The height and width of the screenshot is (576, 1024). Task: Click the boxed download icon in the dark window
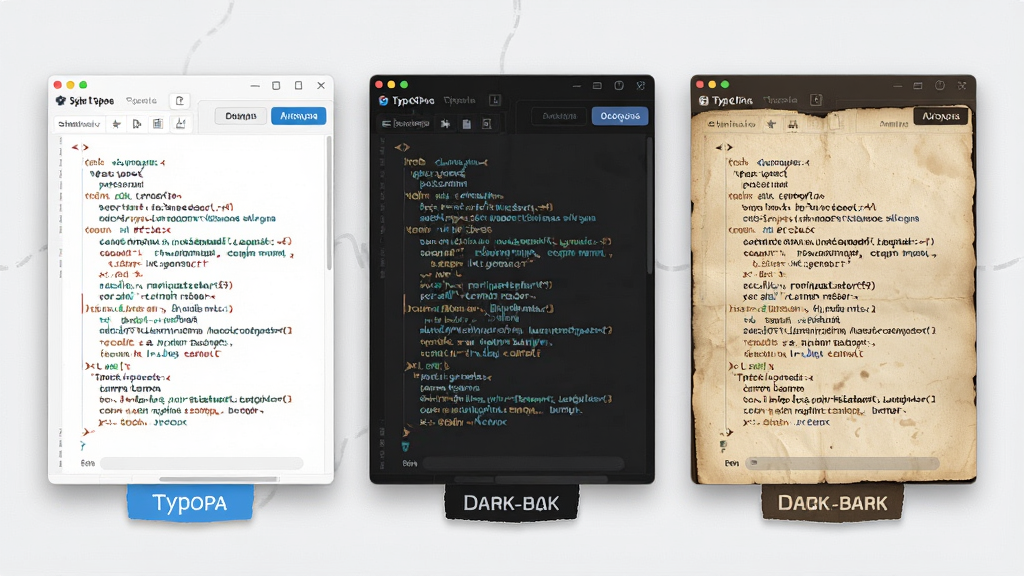[495, 100]
